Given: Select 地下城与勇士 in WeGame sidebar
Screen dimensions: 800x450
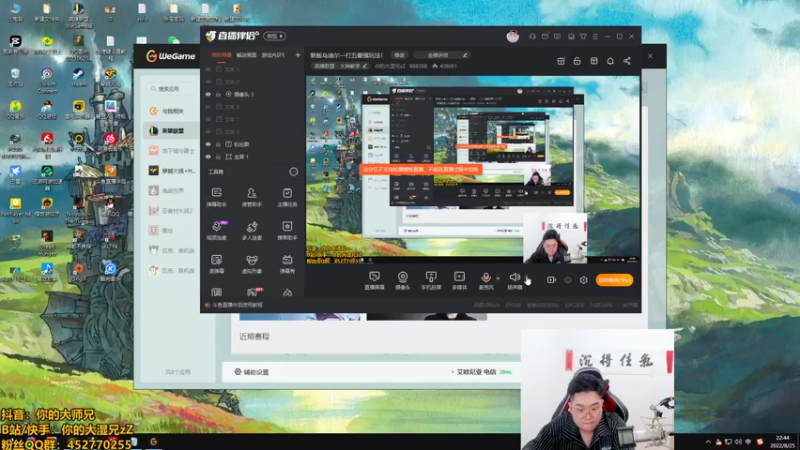Looking at the screenshot, I should (x=171, y=151).
